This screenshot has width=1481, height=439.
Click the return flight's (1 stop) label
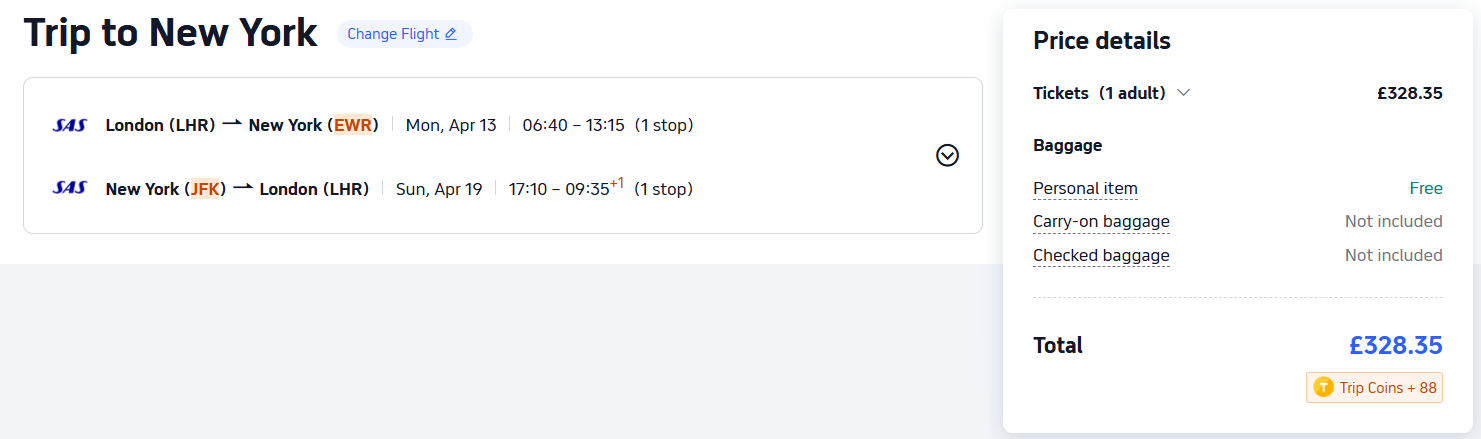(664, 189)
